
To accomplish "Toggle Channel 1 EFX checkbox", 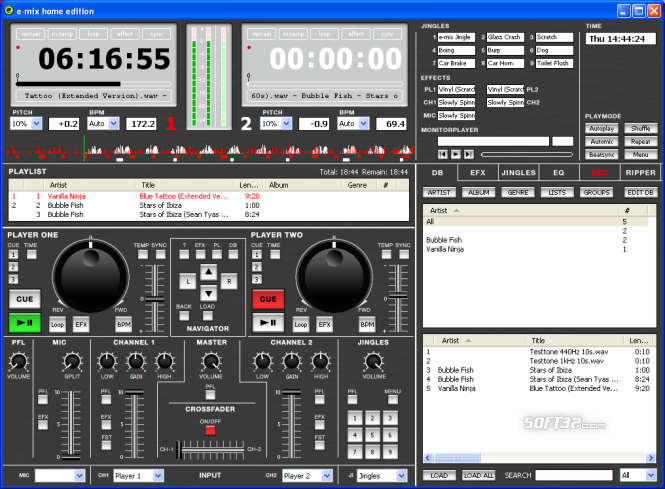I will (106, 425).
